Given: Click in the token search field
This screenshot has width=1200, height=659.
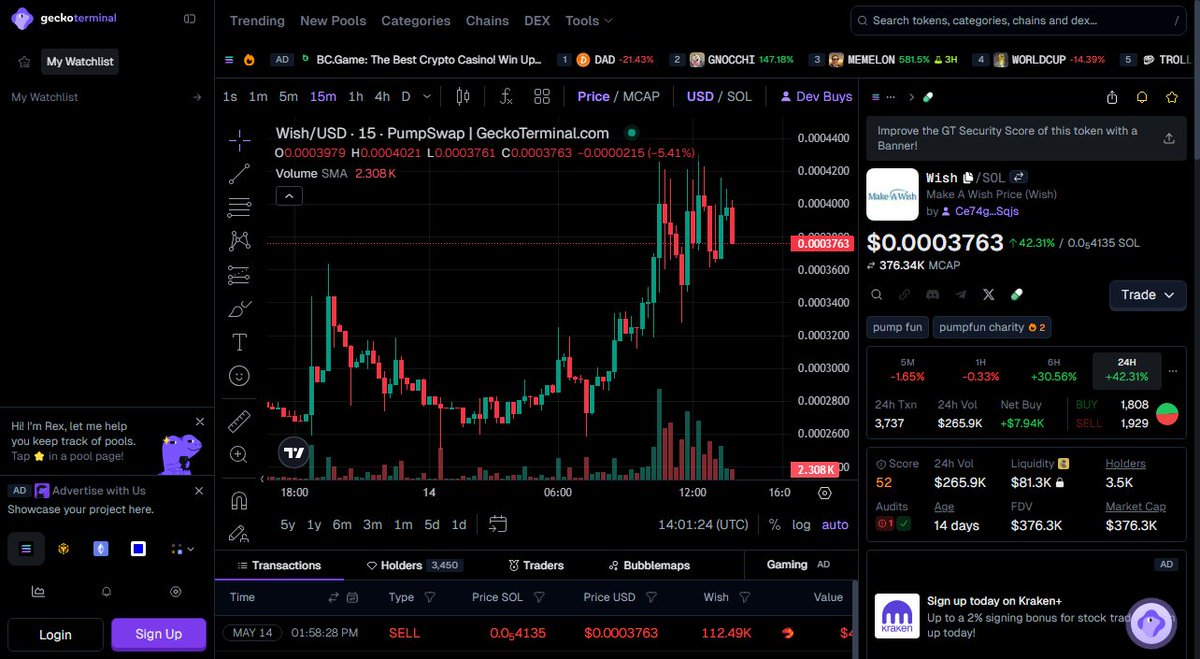Looking at the screenshot, I should 1020,20.
